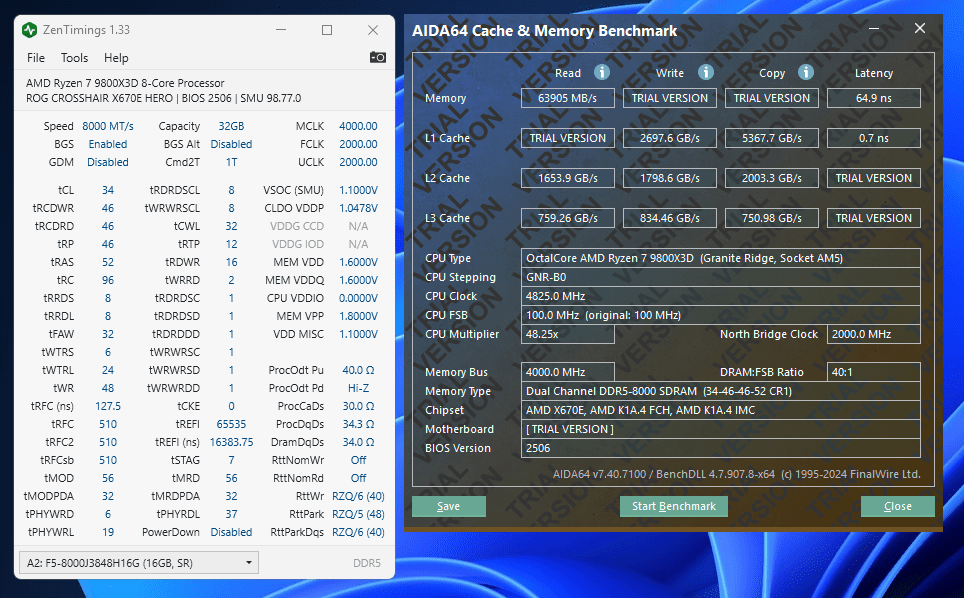This screenshot has height=598, width=964.
Task: Click the ROG CROSSHAIR X670E HERO BIOS line
Action: [164, 98]
